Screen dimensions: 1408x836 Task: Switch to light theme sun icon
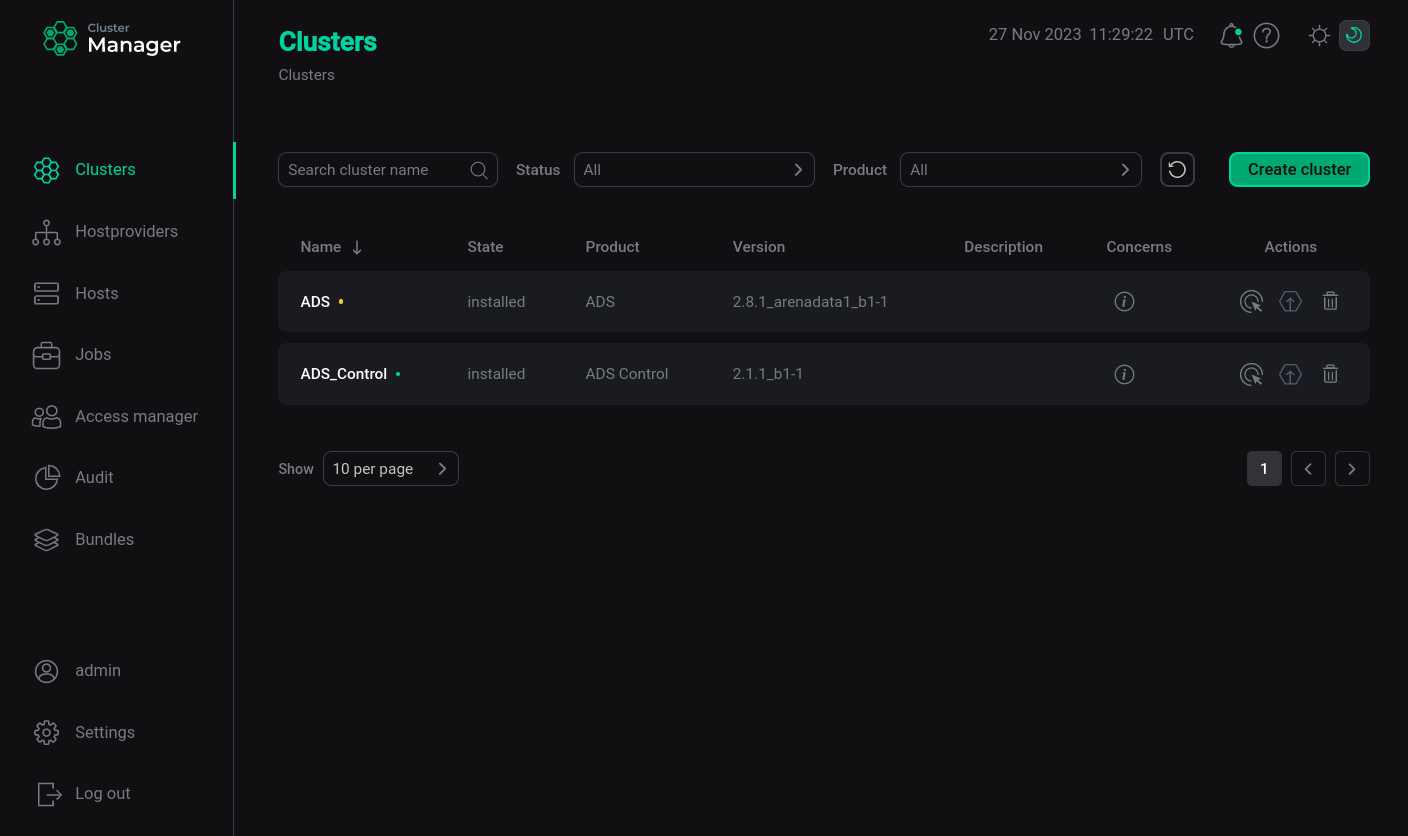coord(1319,36)
